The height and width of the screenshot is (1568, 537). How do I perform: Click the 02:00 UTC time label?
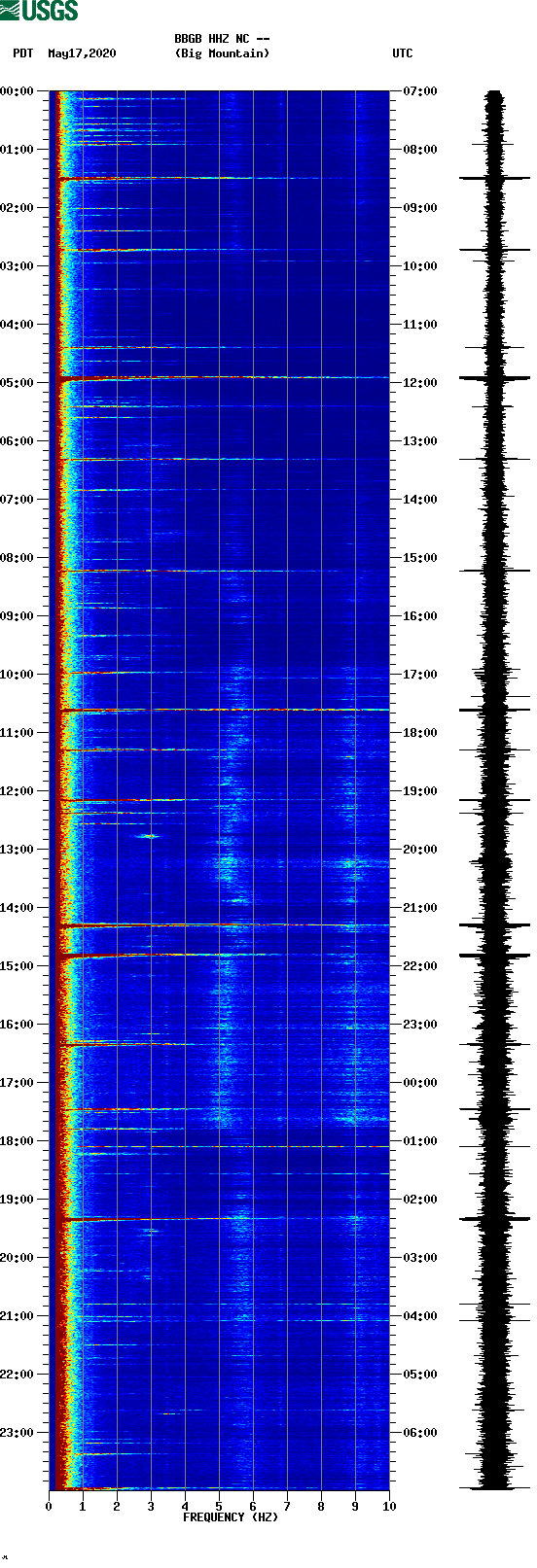(x=420, y=1200)
